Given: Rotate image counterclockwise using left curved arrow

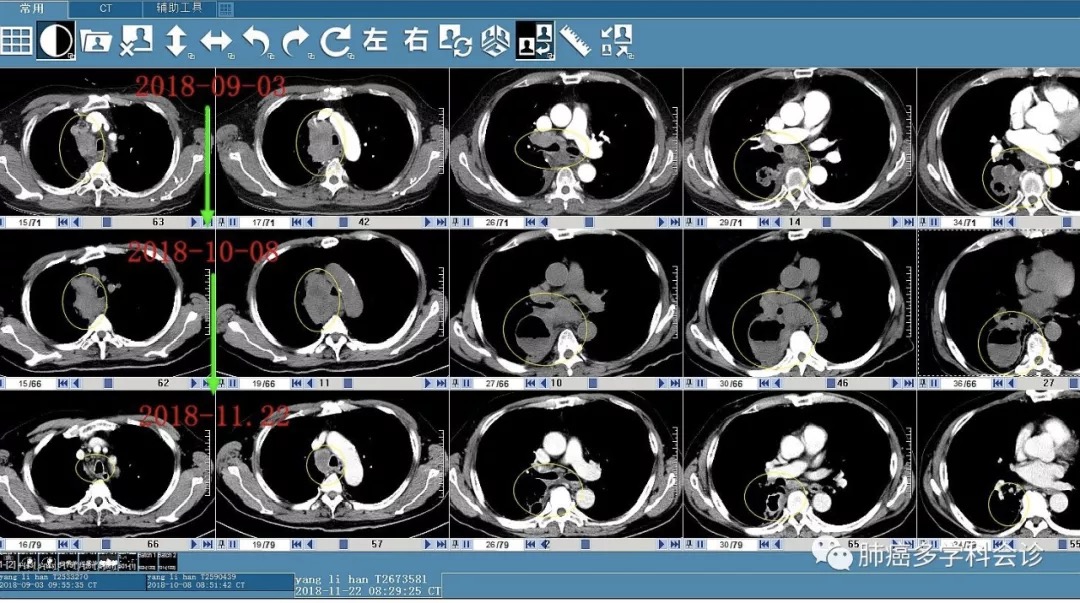Looking at the screenshot, I should pyautogui.click(x=257, y=41).
